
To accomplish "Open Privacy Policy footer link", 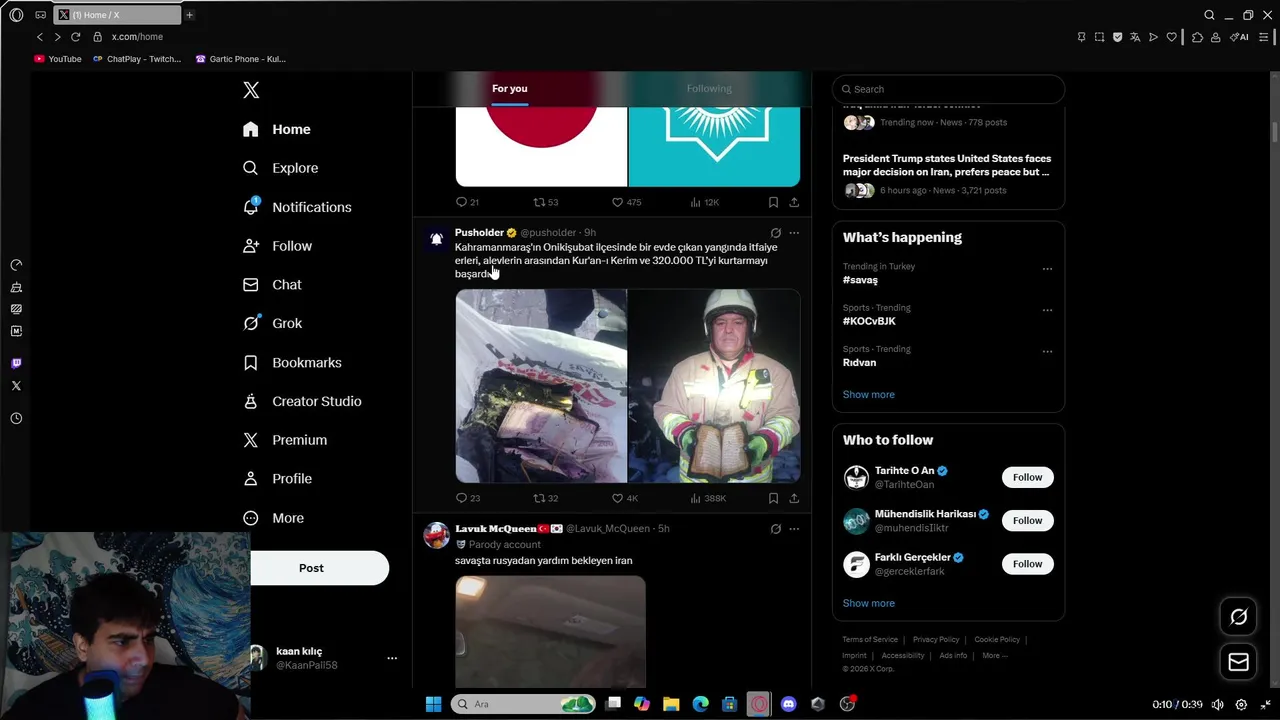I will coord(936,640).
